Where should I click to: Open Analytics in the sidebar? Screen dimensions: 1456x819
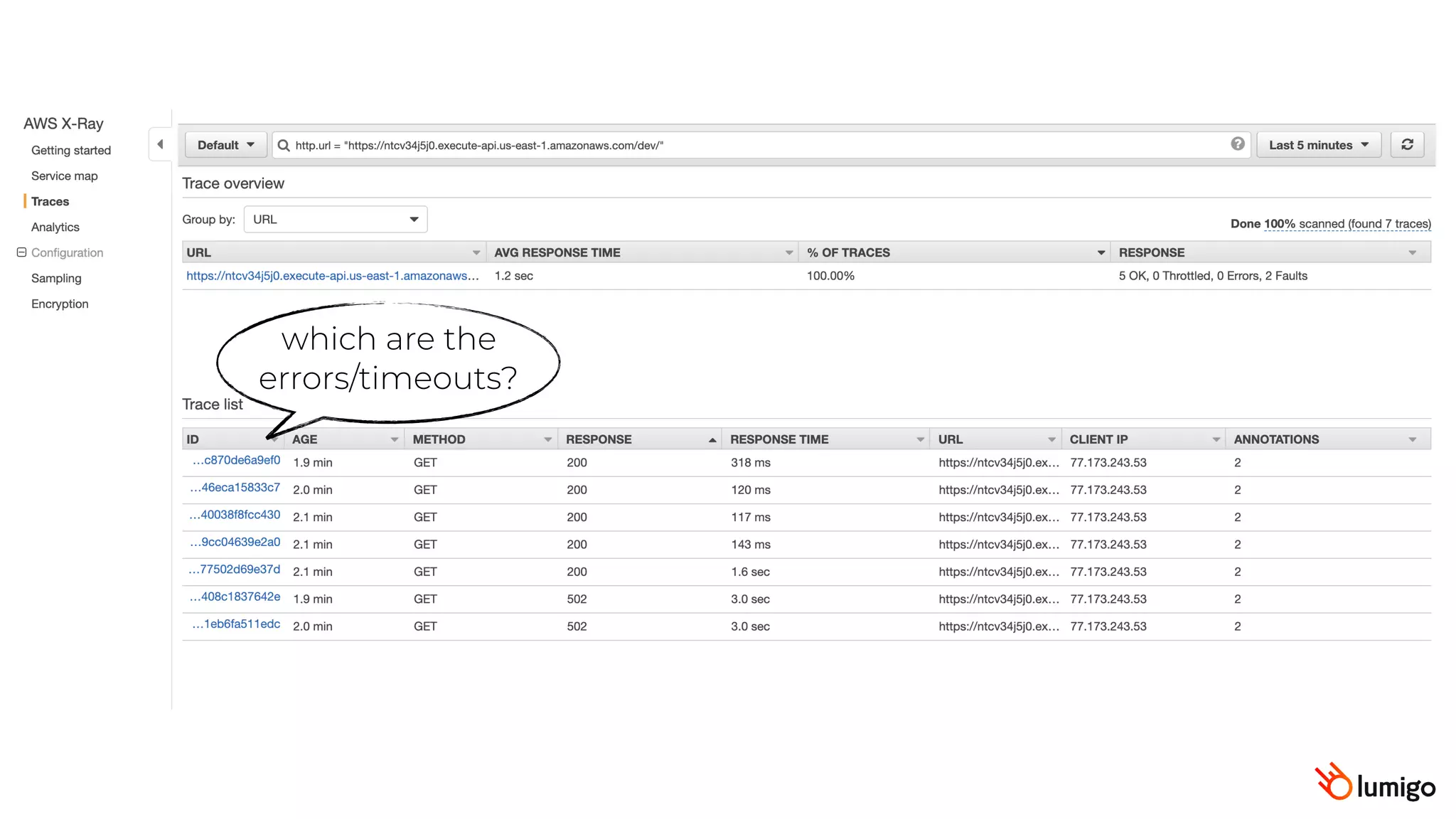coord(55,227)
